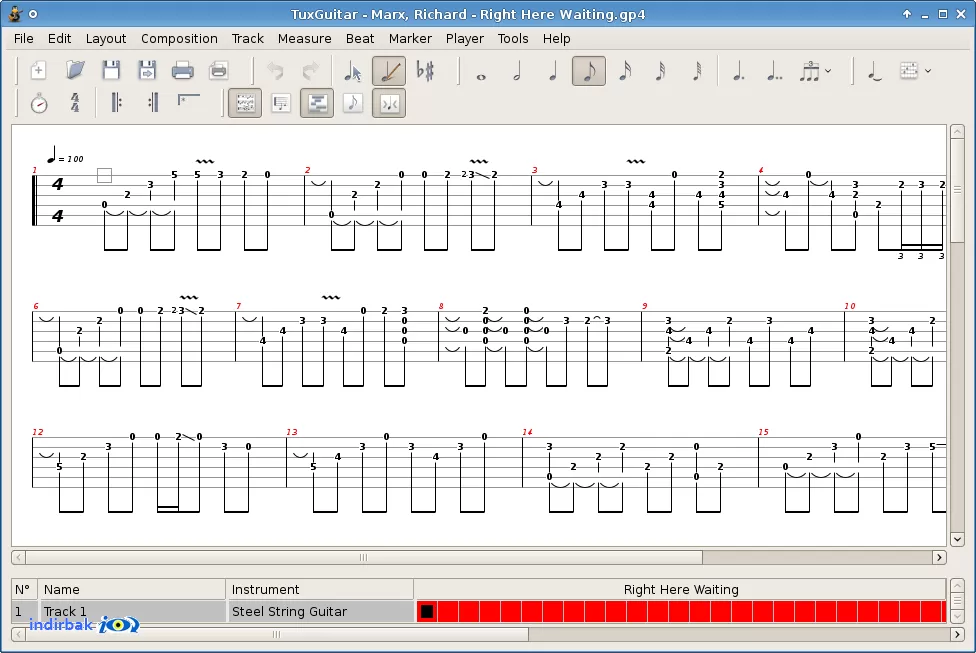The width and height of the screenshot is (976, 653).
Task: Select Track 1 name cell
Action: 131,611
